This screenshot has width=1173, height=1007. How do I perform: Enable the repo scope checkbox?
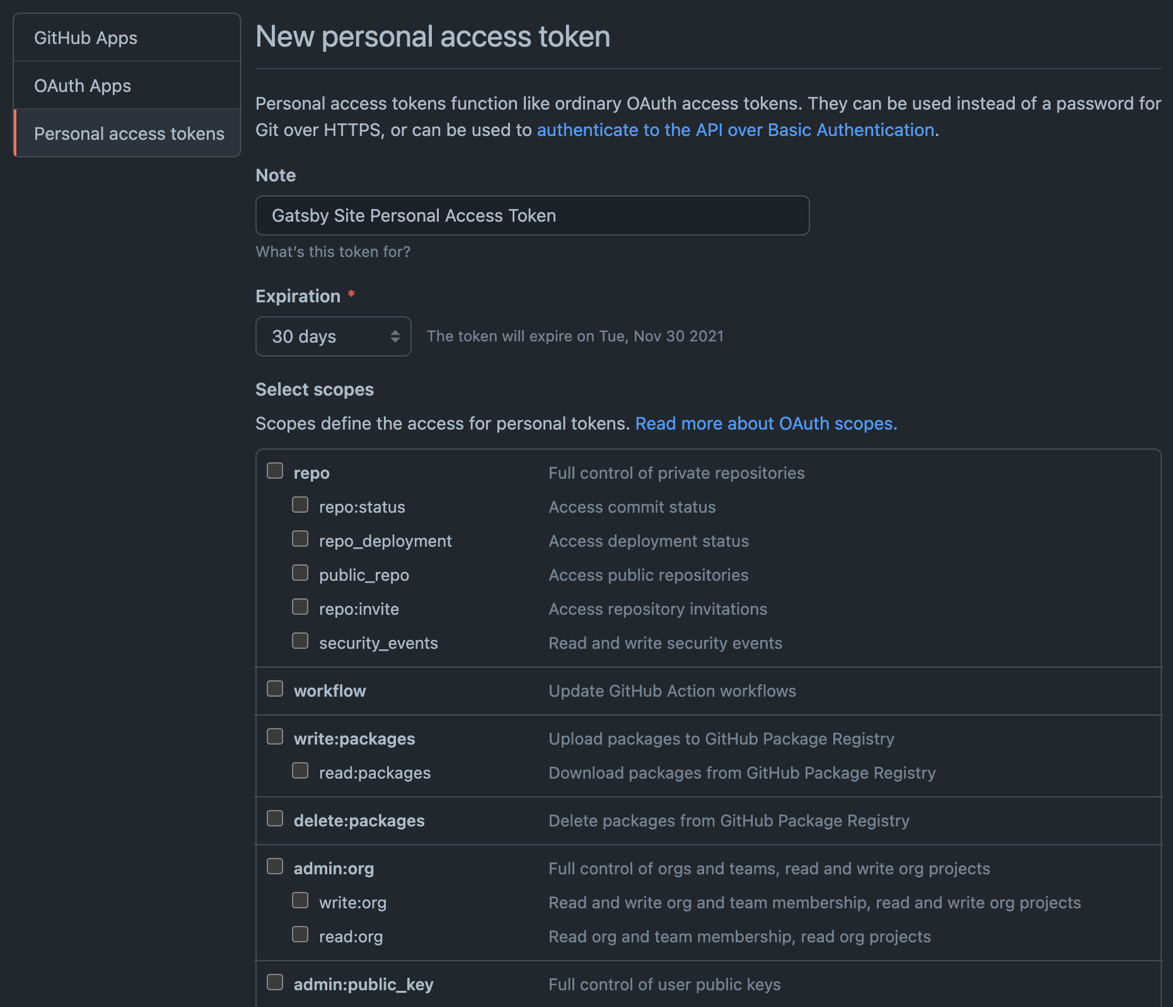click(x=275, y=470)
